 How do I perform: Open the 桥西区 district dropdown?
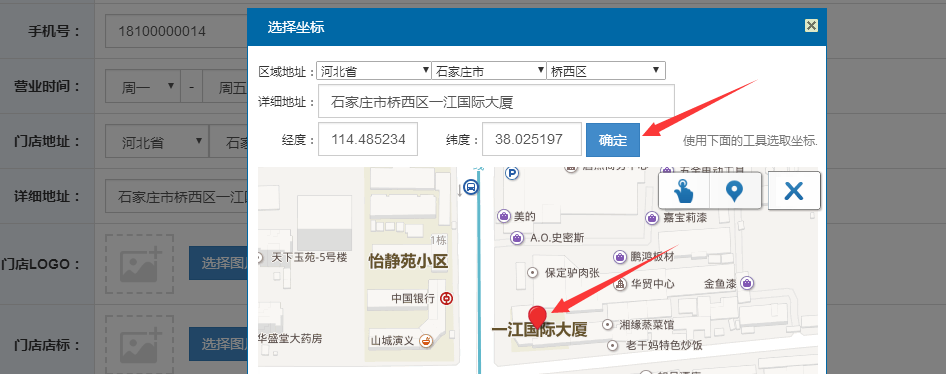pyautogui.click(x=606, y=71)
